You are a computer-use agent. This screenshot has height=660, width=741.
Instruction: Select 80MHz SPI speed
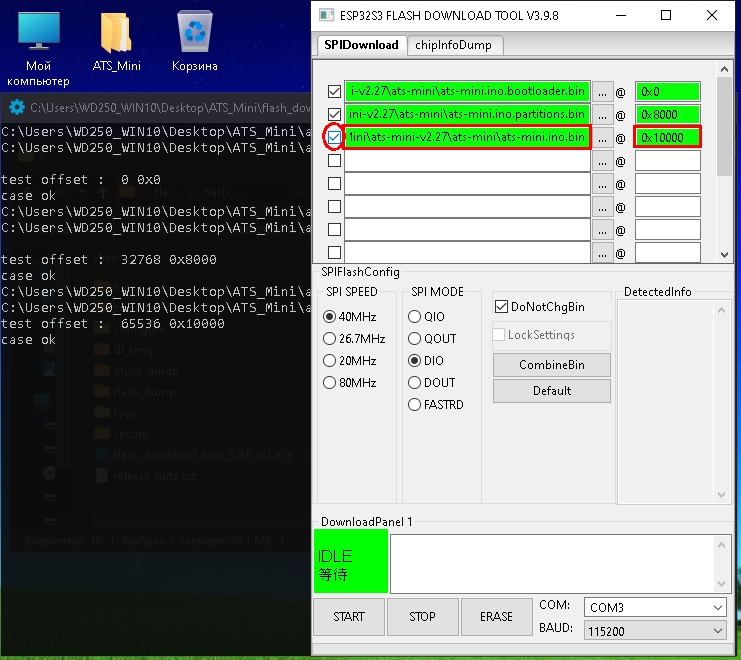tap(329, 383)
